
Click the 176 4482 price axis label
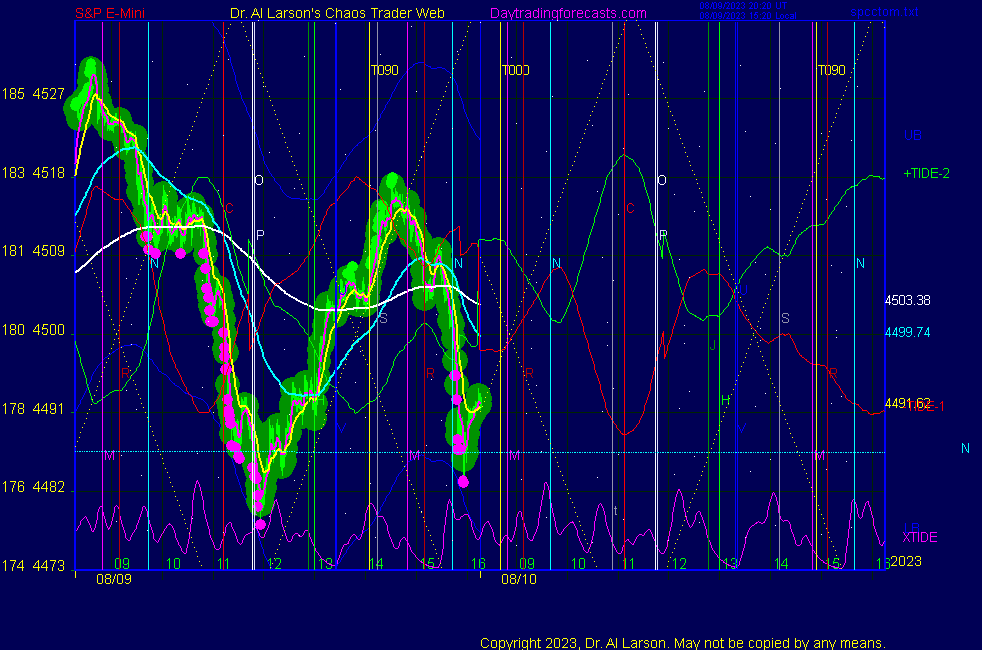pos(34,488)
